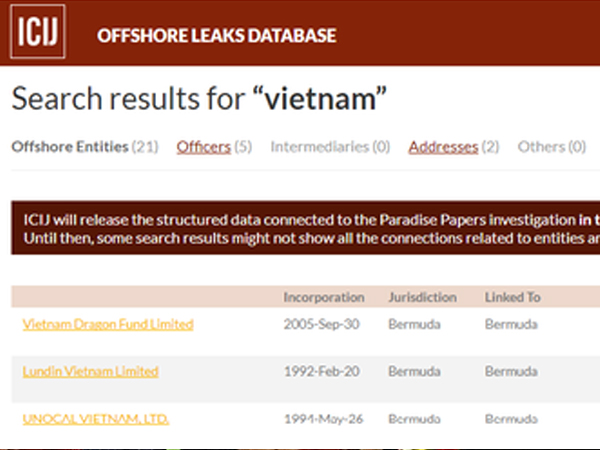Select the Others (0) tab

pyautogui.click(x=552, y=147)
